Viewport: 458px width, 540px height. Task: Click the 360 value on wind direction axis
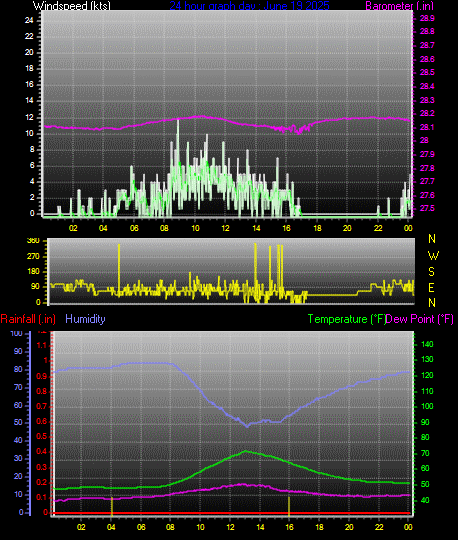(x=33, y=241)
